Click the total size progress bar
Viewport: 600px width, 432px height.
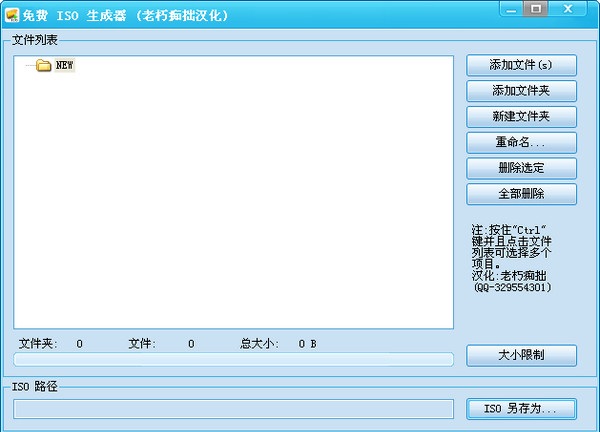(x=233, y=359)
